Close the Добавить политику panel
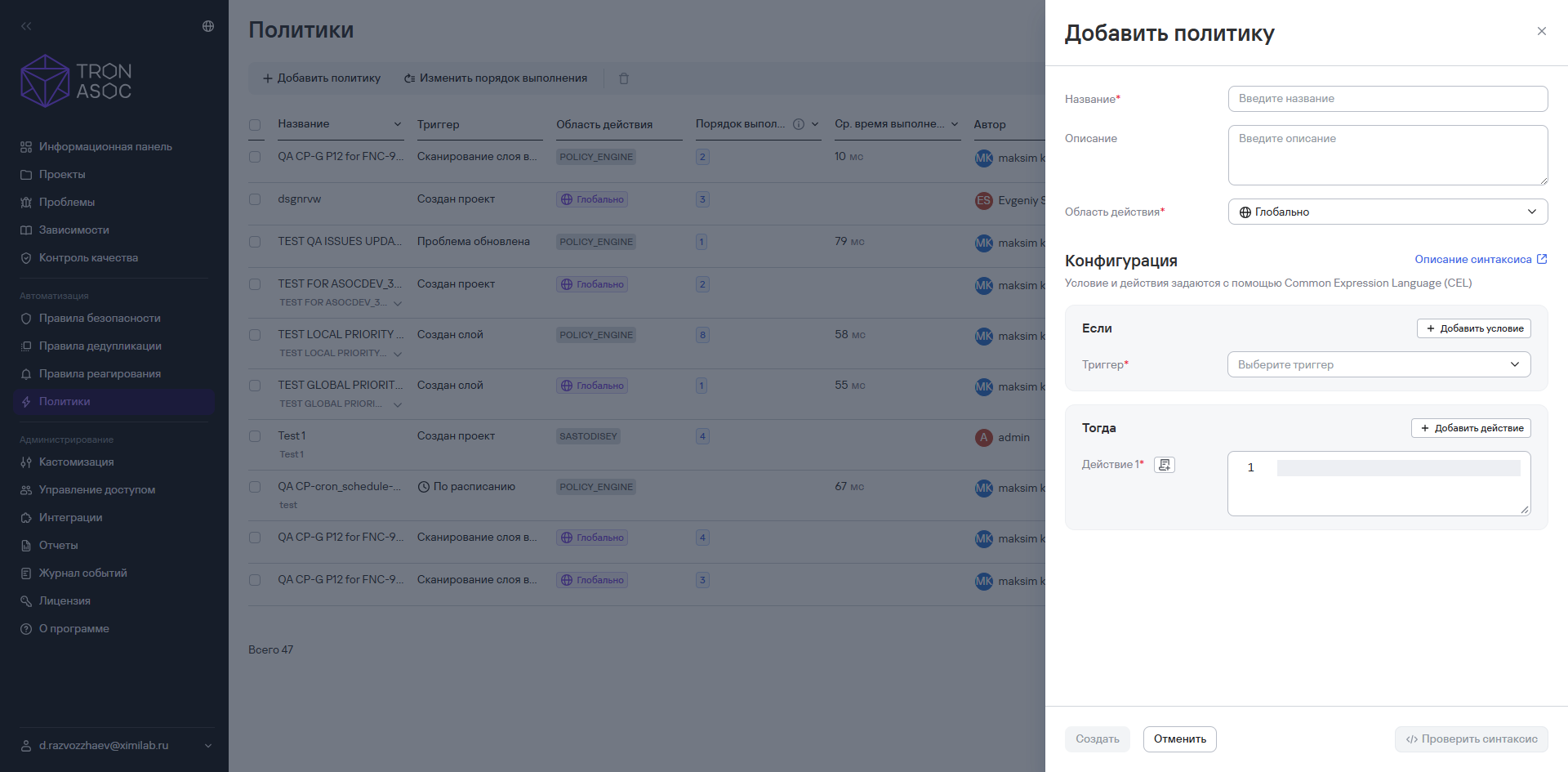 tap(1542, 31)
